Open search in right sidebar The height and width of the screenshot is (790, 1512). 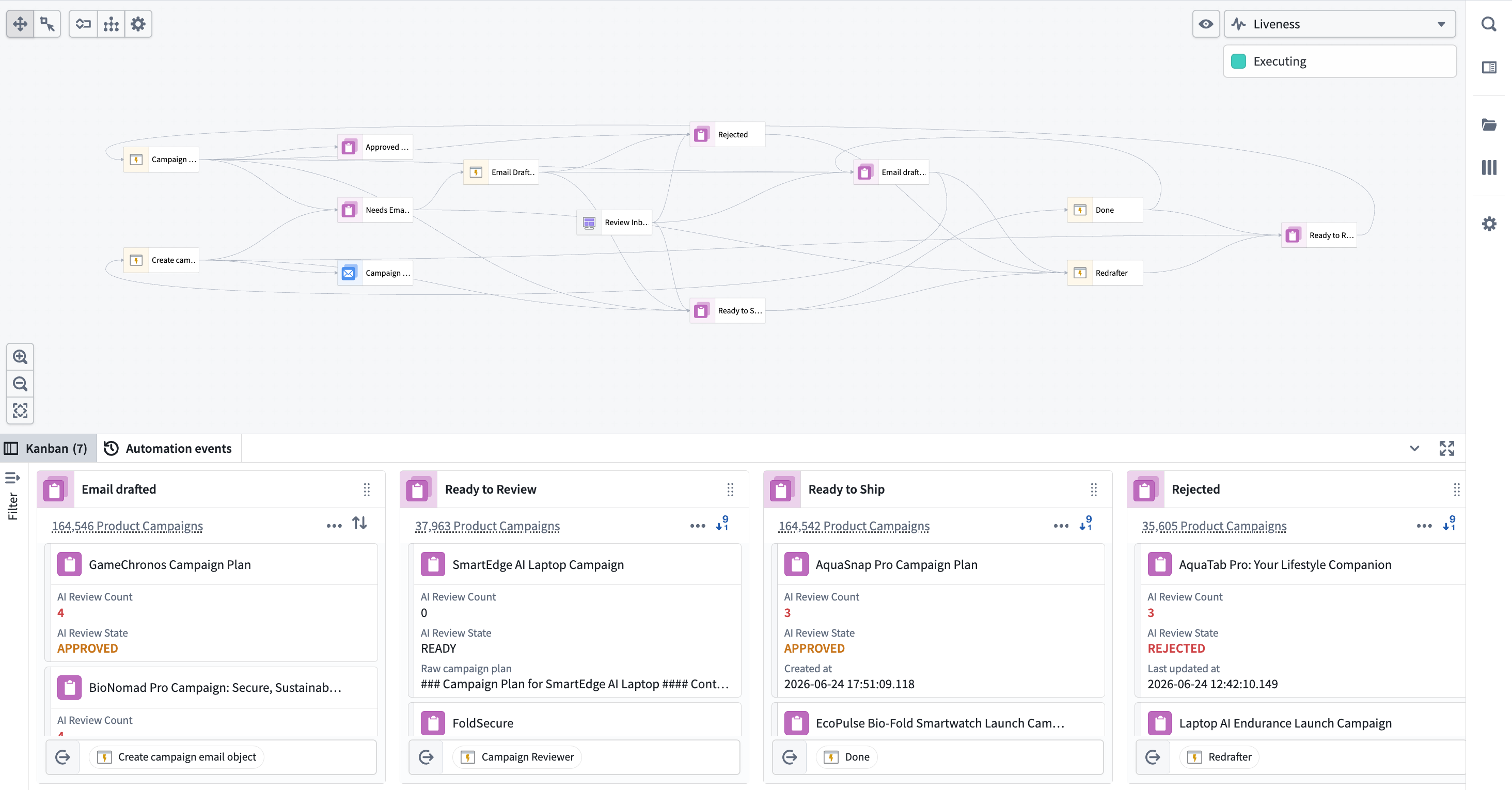click(x=1489, y=24)
